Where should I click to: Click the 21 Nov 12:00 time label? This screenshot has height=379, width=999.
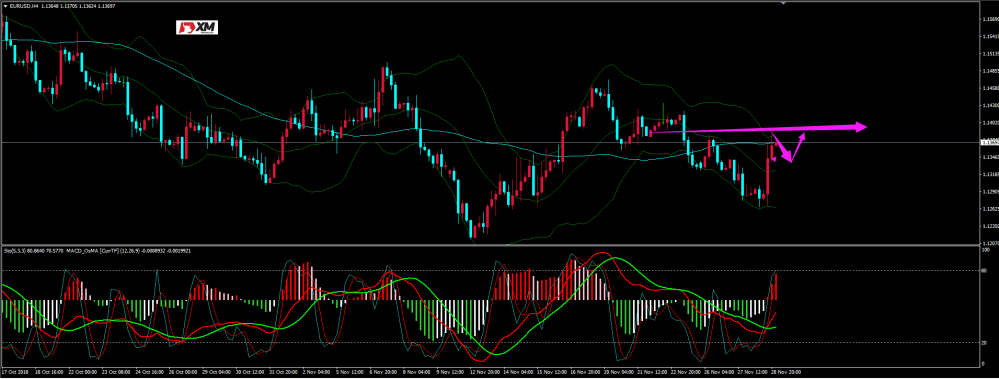point(652,371)
